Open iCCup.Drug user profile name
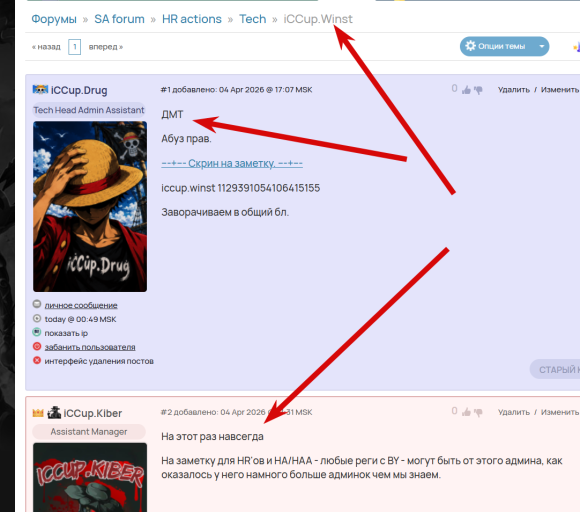The height and width of the screenshot is (512, 580). click(79, 90)
